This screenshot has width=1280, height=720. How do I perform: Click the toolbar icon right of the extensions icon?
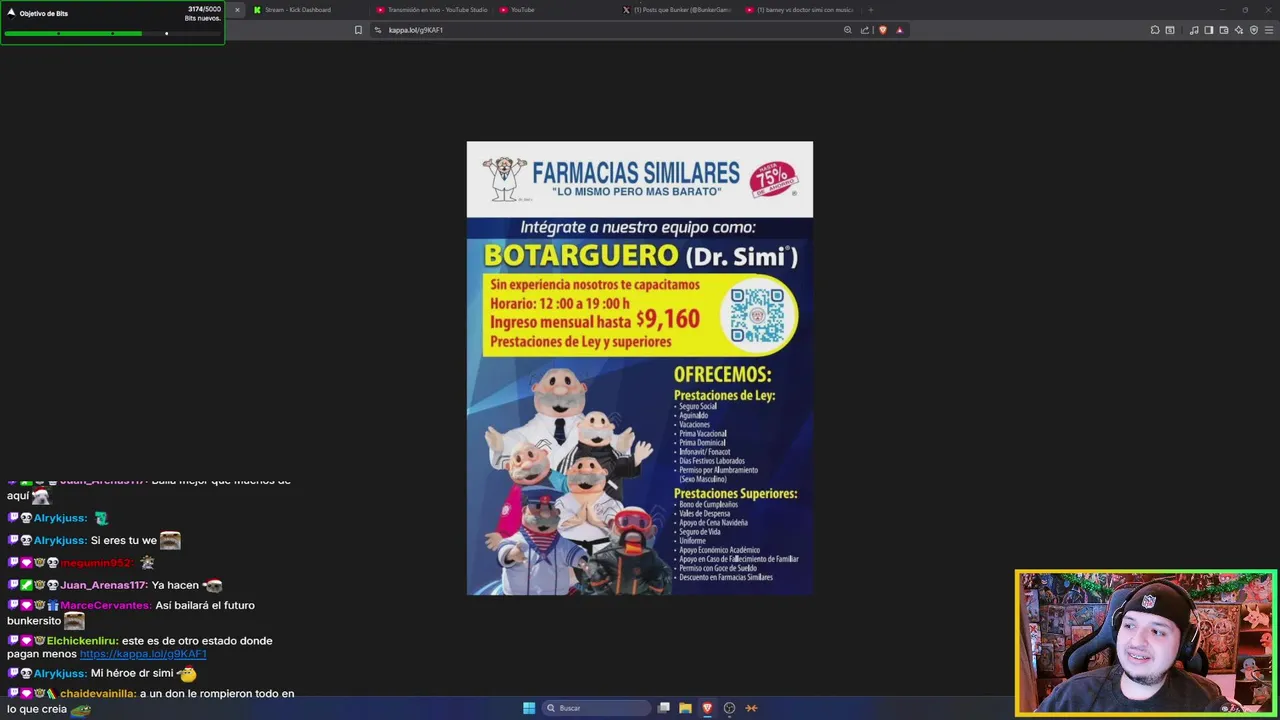pos(1170,30)
